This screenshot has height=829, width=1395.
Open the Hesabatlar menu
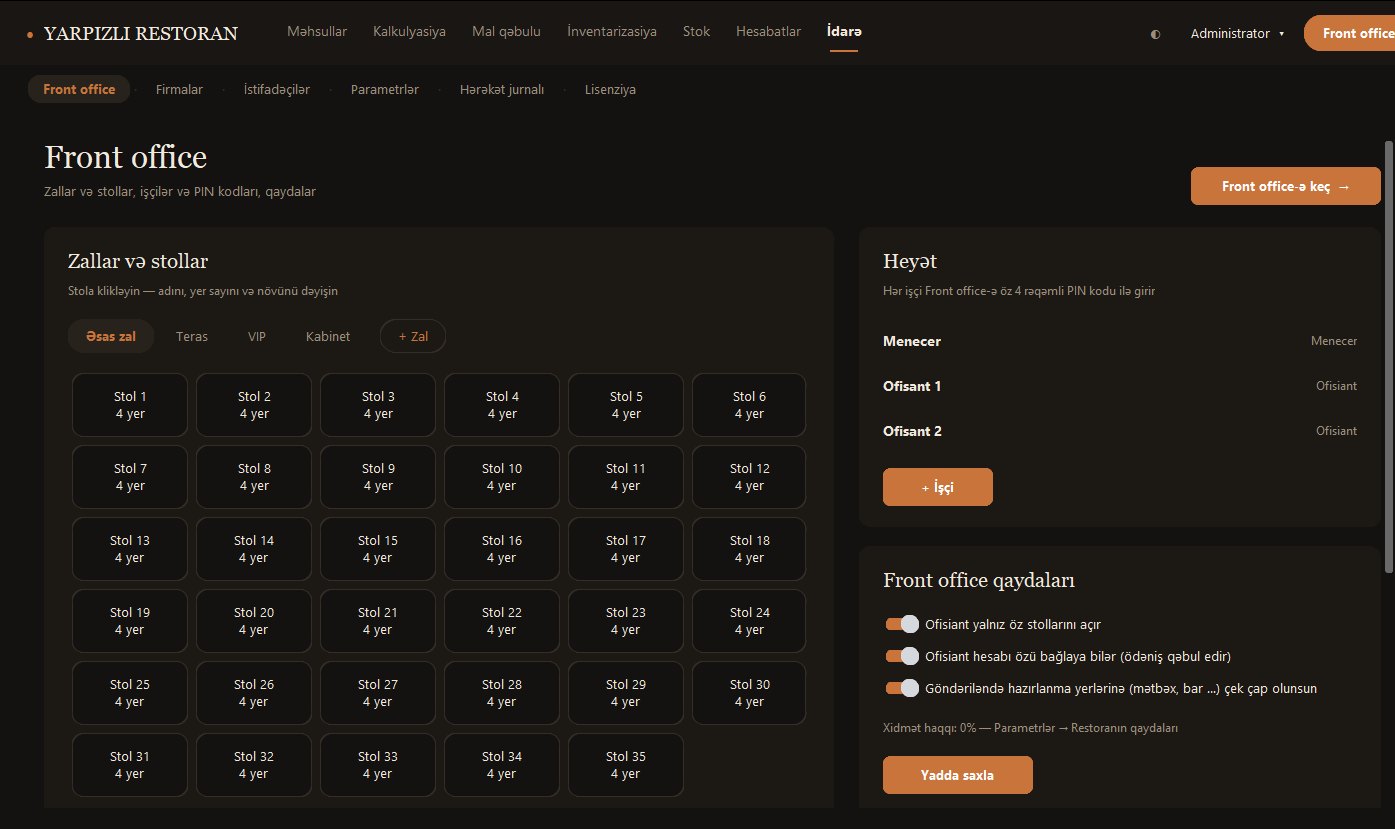click(x=768, y=32)
